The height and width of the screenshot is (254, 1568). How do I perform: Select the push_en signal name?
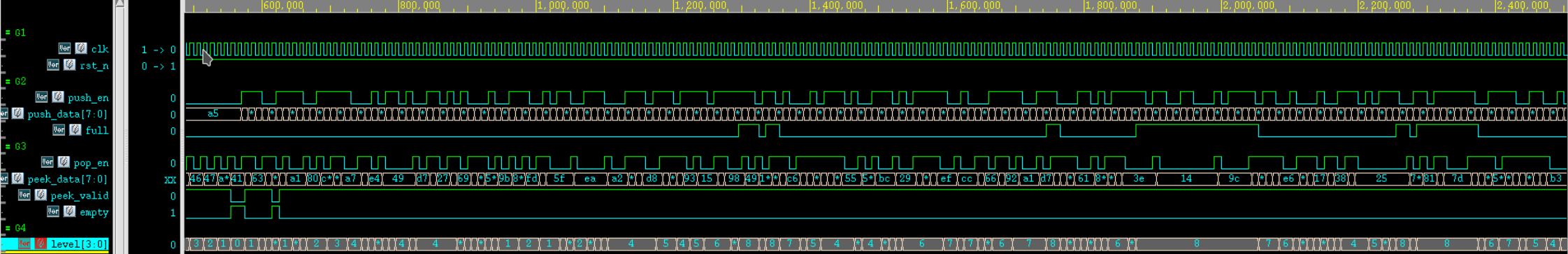click(x=88, y=98)
